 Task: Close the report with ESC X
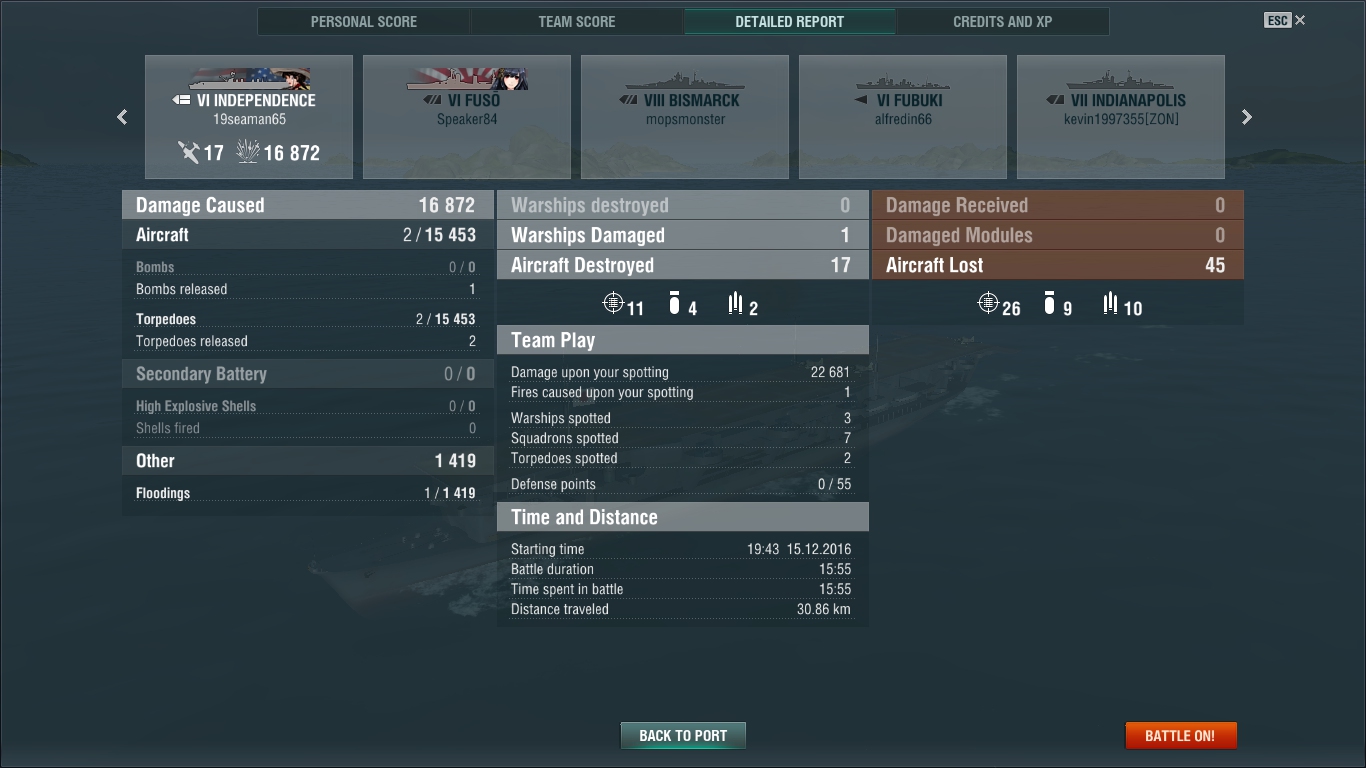[1285, 20]
